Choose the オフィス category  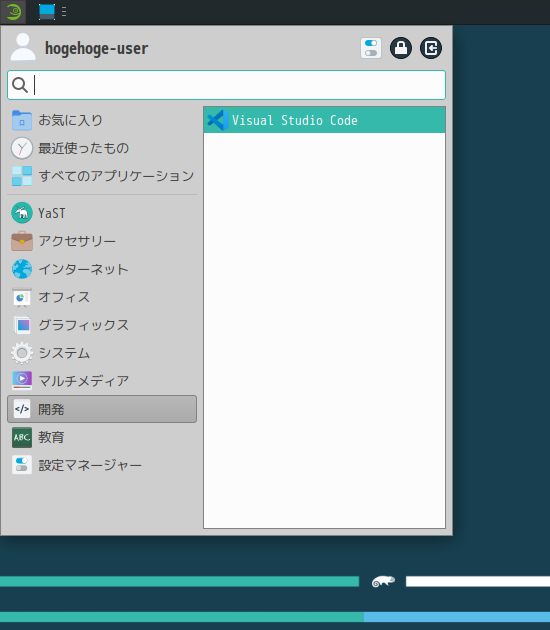click(x=102, y=297)
